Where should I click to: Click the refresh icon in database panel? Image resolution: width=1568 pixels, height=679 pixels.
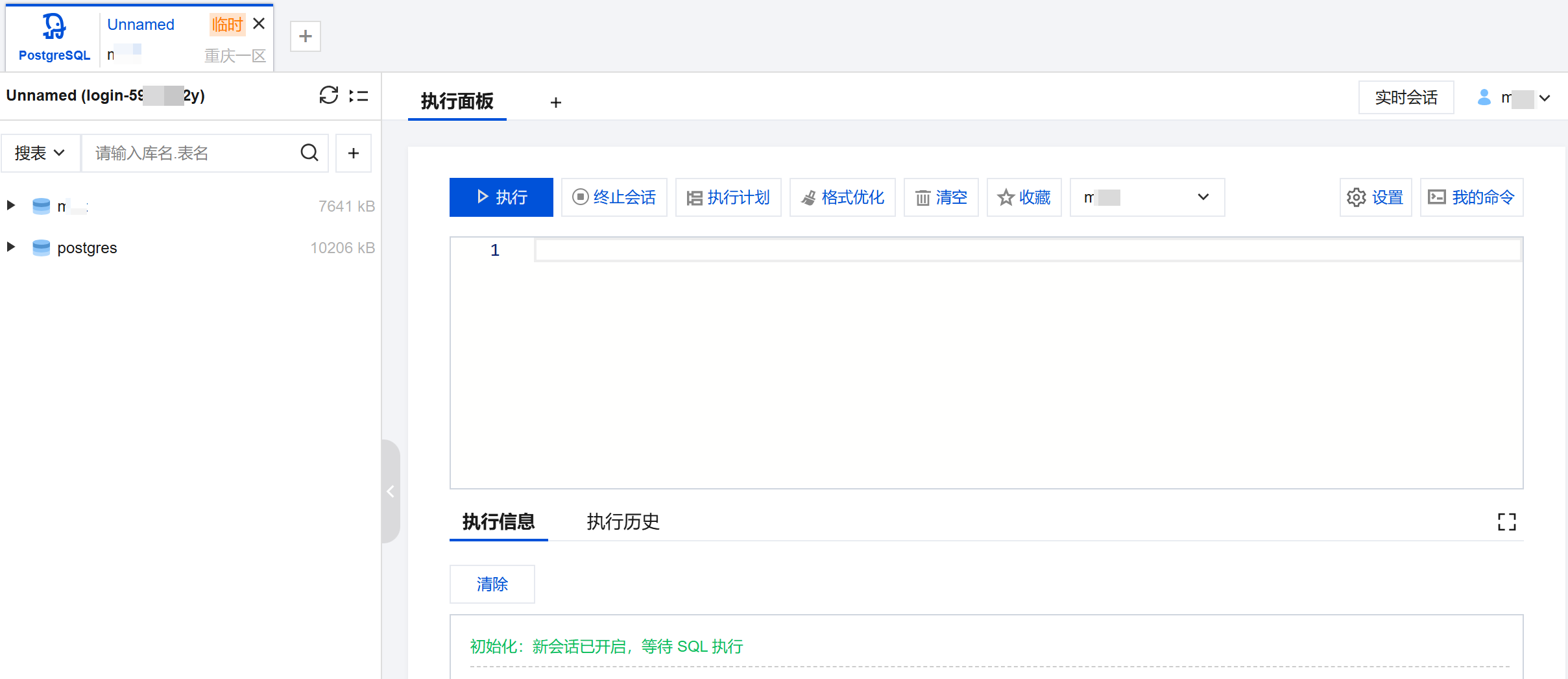click(x=328, y=95)
